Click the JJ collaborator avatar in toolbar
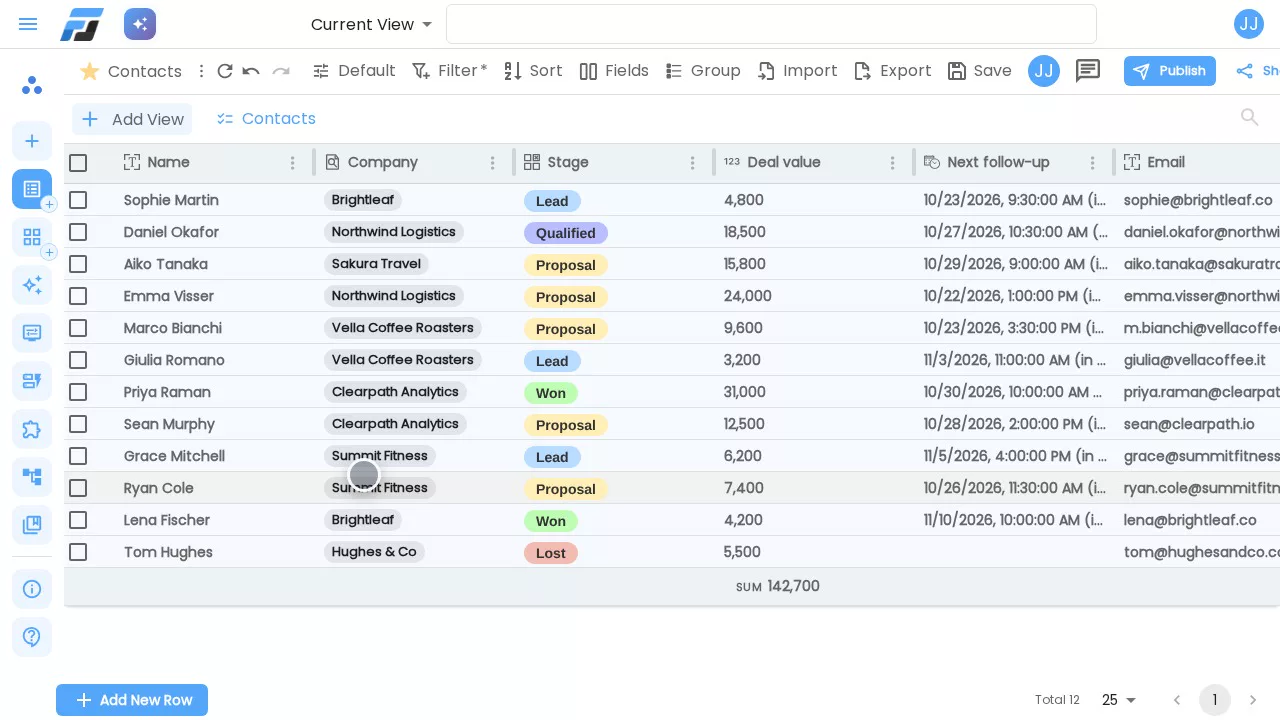1280x720 pixels. tap(1044, 71)
